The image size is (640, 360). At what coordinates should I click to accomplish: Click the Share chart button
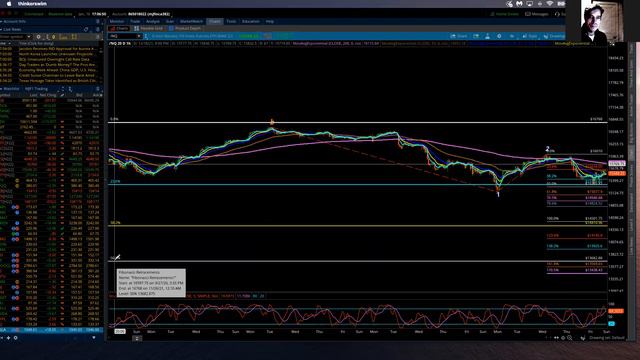(459, 36)
